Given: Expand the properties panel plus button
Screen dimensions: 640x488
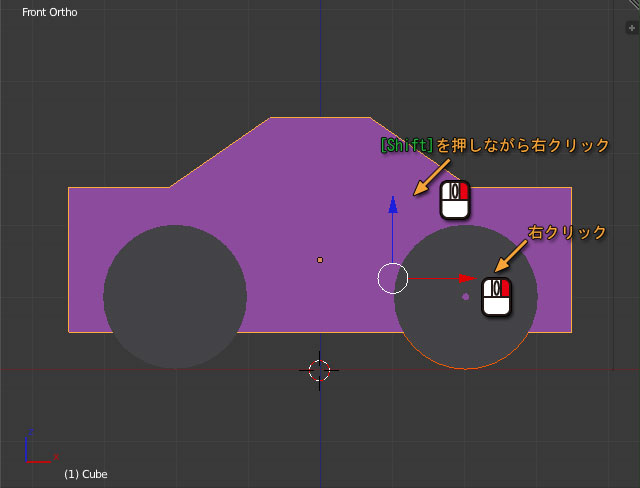Looking at the screenshot, I should click(x=631, y=28).
